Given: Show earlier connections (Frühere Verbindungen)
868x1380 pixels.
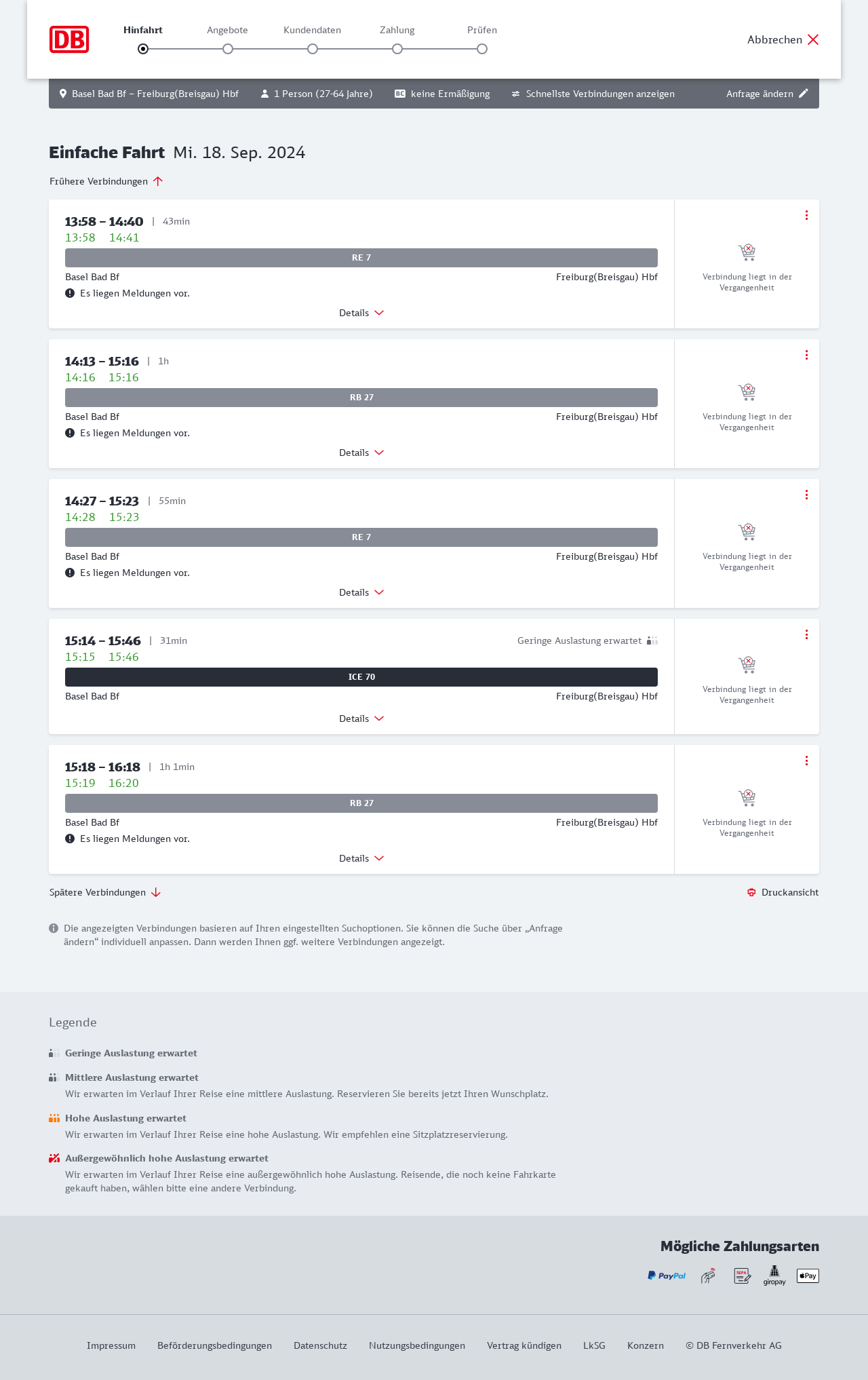Looking at the screenshot, I should point(106,181).
